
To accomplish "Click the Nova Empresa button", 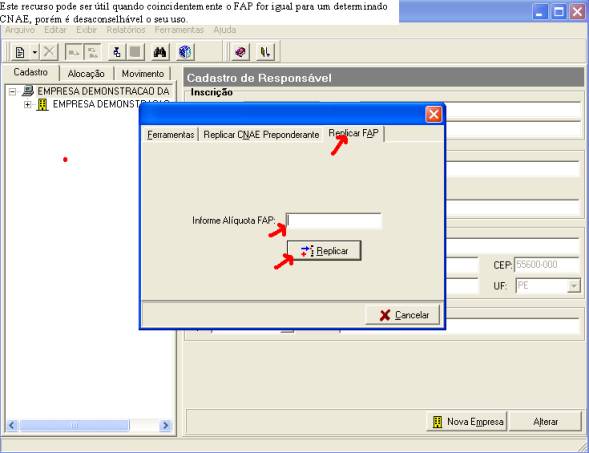I will pos(467,421).
